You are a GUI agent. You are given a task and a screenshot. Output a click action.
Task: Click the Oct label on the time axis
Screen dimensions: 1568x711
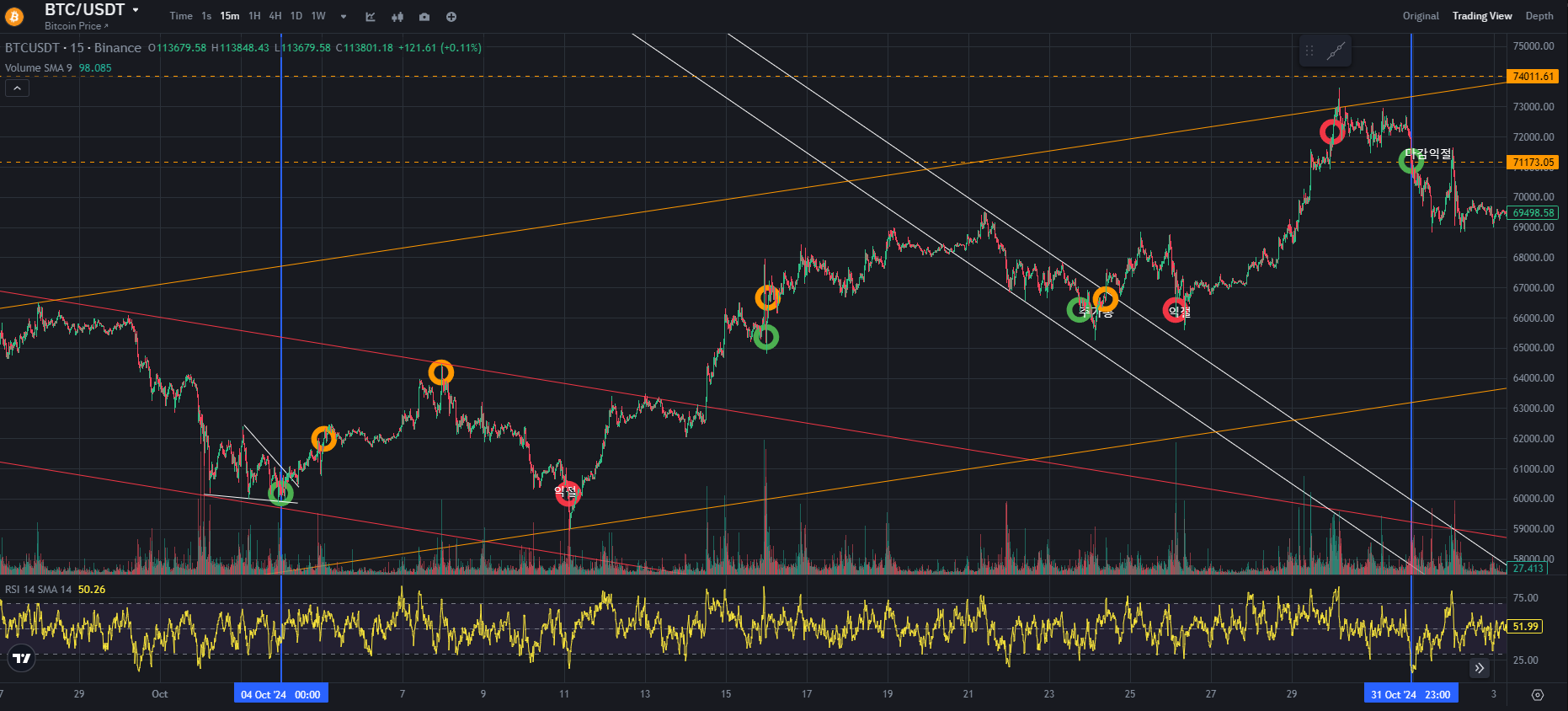(160, 694)
